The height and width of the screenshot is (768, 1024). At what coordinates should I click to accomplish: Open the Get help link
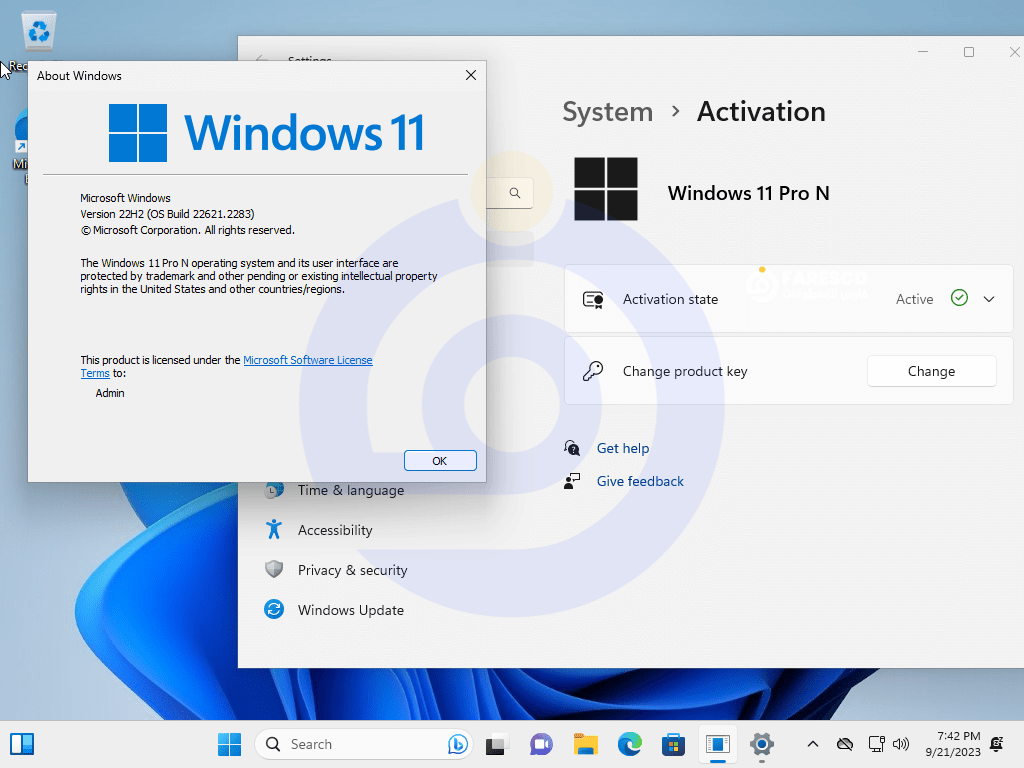(622, 448)
